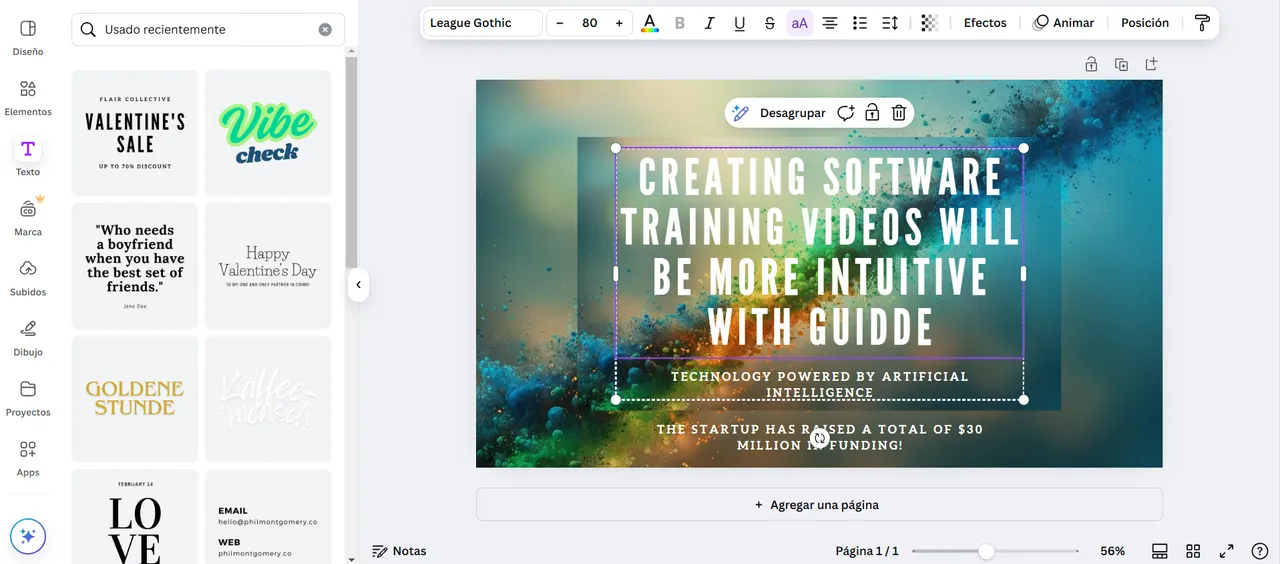The width and height of the screenshot is (1280, 564).
Task: Open the Marca brand tab
Action: click(28, 217)
